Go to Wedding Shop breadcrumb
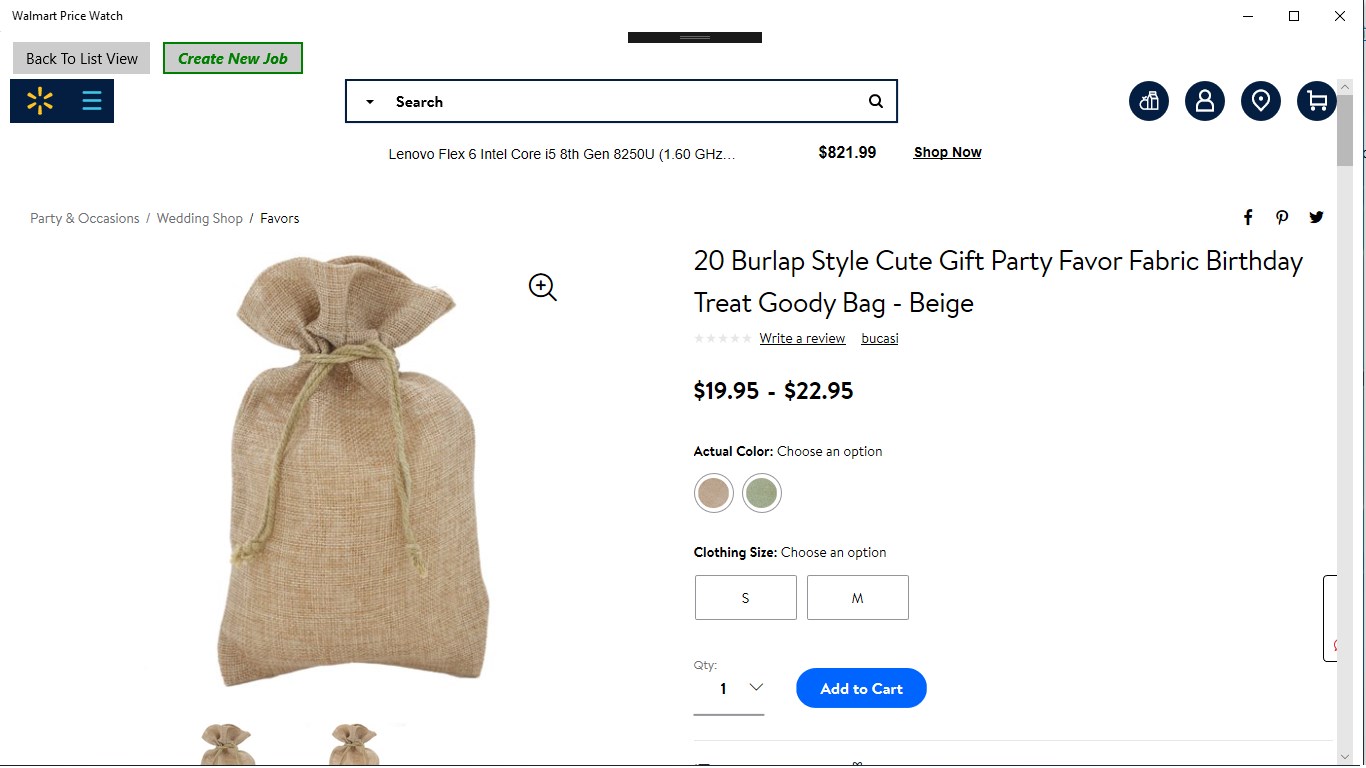 (x=200, y=218)
